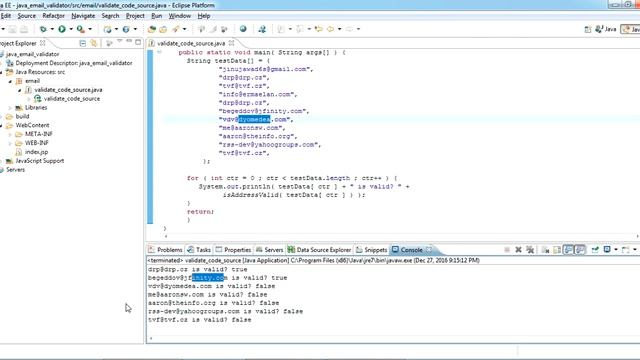
Task: Click console line "me@aaronsw.com is valid? false"
Action: 207,295
